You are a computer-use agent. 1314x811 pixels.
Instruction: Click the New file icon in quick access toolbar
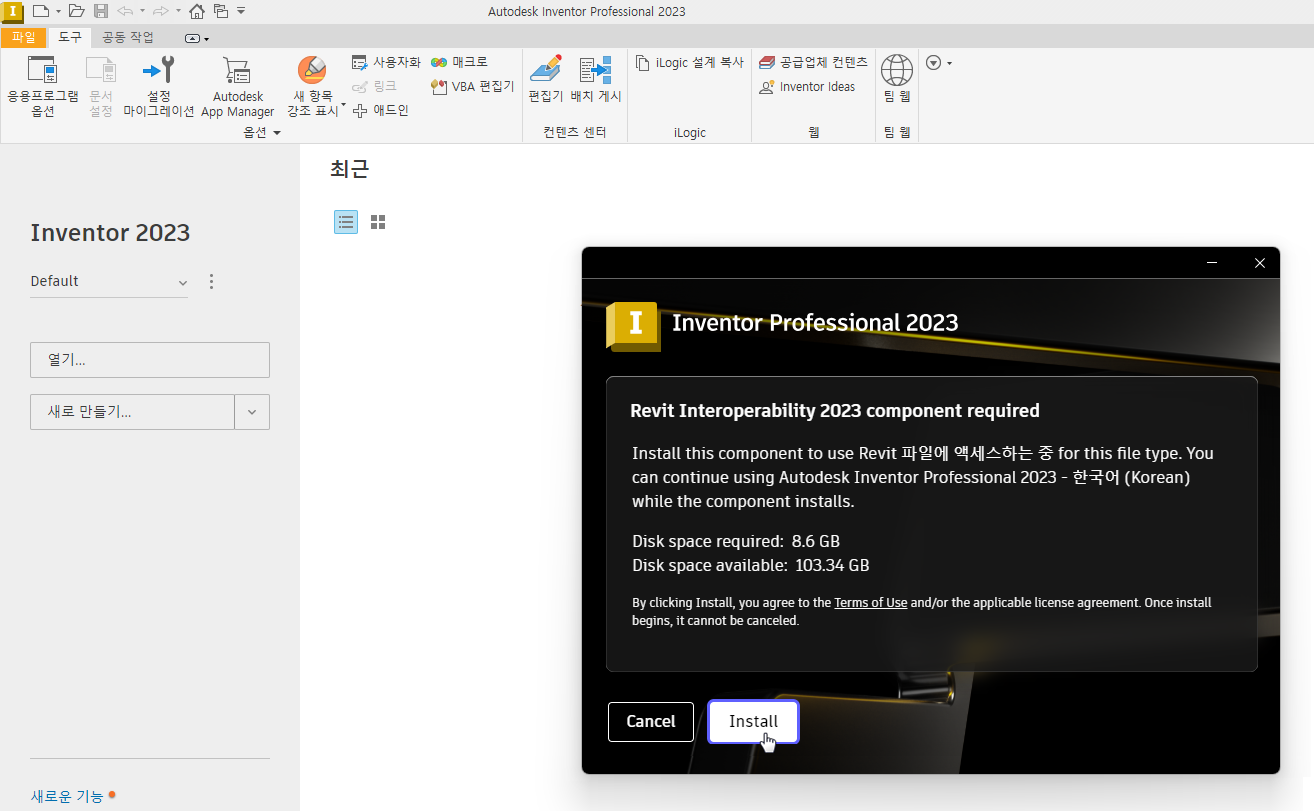40,11
